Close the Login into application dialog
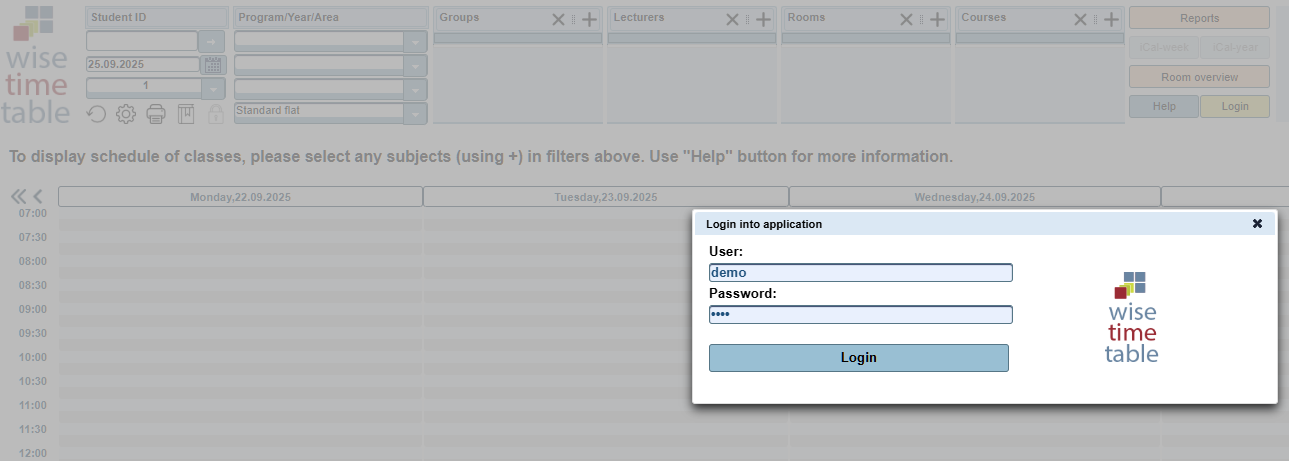The width and height of the screenshot is (1289, 461). point(1257,224)
